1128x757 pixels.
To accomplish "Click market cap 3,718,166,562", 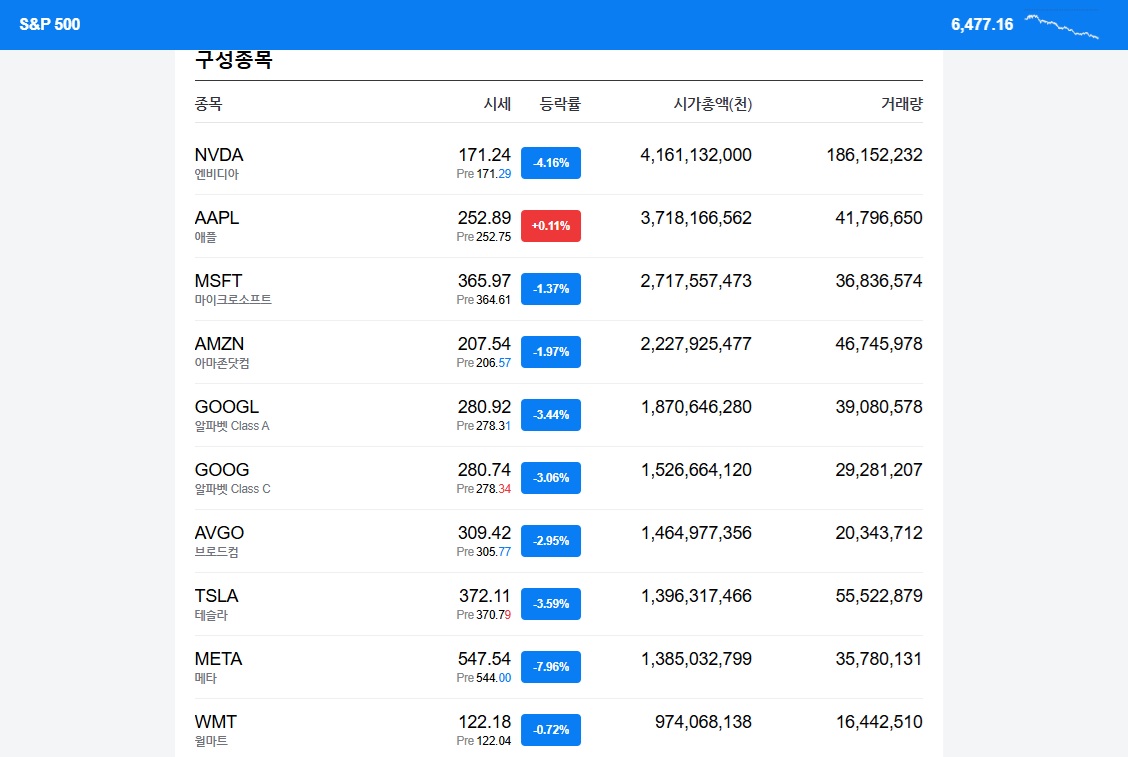I will pos(696,218).
